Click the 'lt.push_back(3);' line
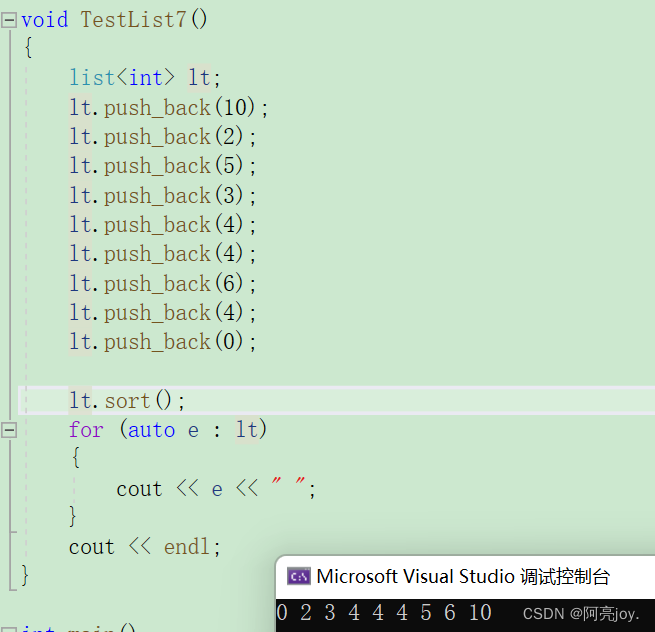The image size is (655, 632). pos(162,195)
